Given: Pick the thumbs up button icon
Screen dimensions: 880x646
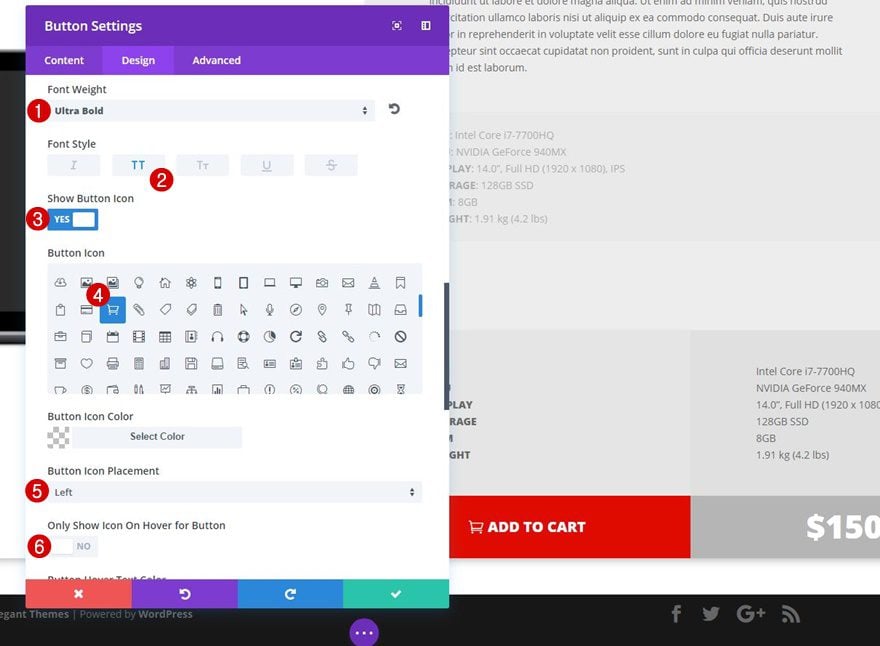Looking at the screenshot, I should (348, 364).
